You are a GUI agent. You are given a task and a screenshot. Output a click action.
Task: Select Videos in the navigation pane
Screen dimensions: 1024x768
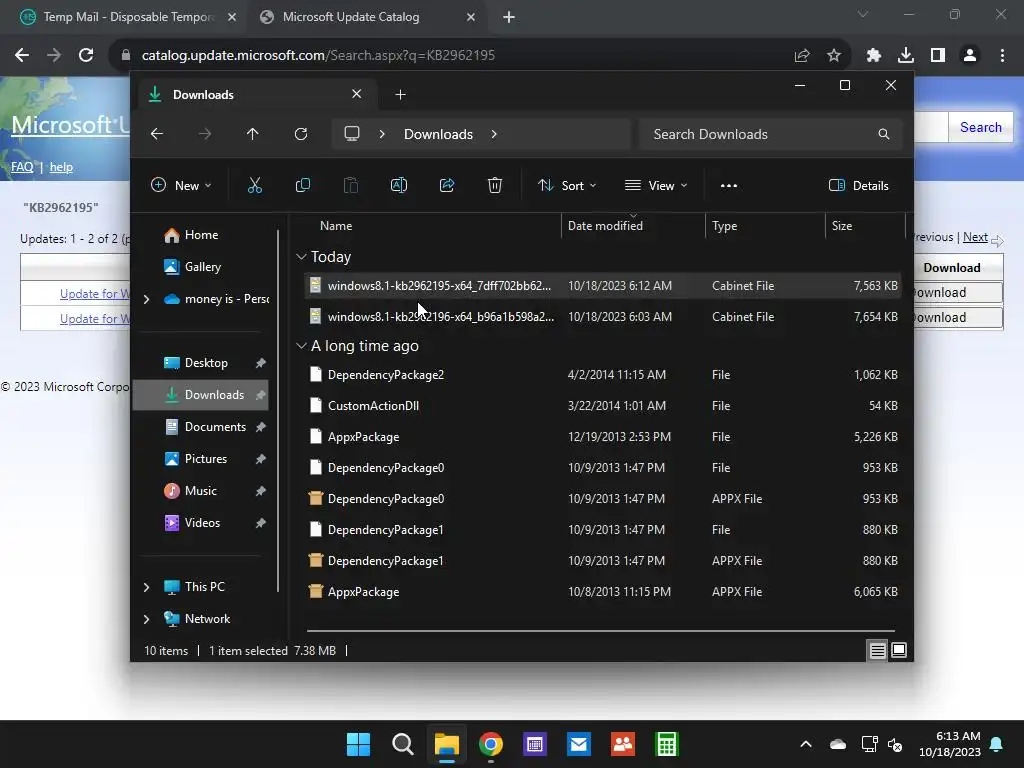(x=200, y=523)
